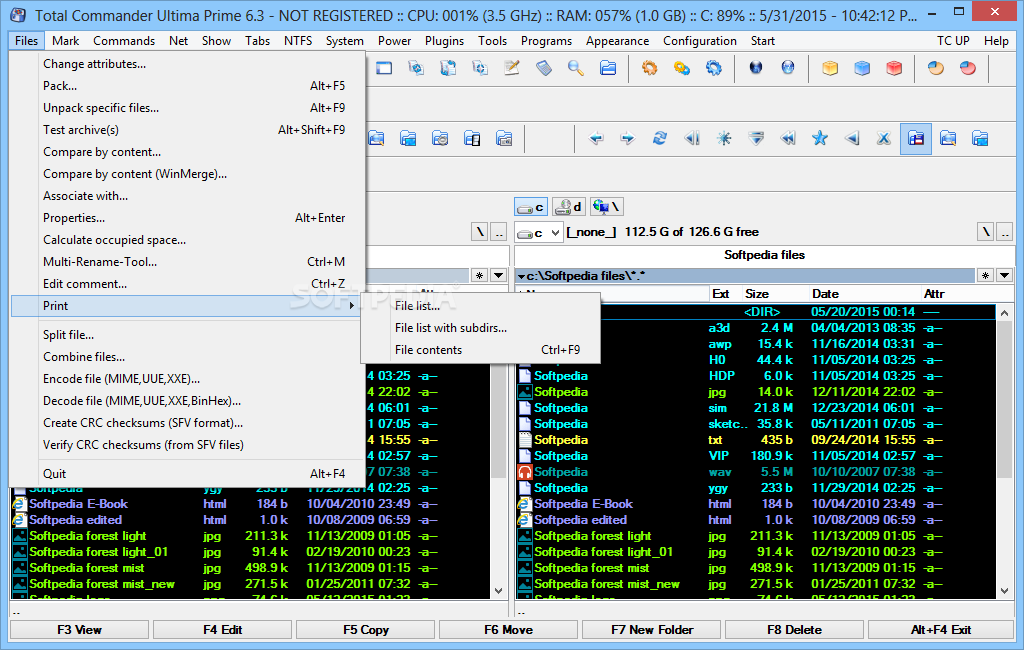
Task: Choose Pack... from the Files menu
Action: [x=187, y=86]
